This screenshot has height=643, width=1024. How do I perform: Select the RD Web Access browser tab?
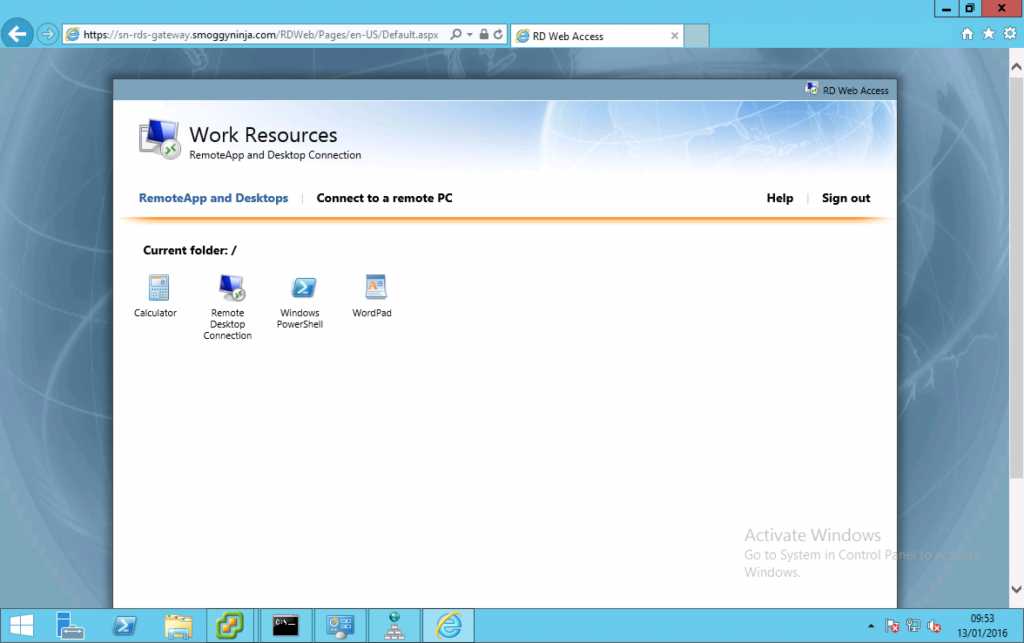point(598,36)
